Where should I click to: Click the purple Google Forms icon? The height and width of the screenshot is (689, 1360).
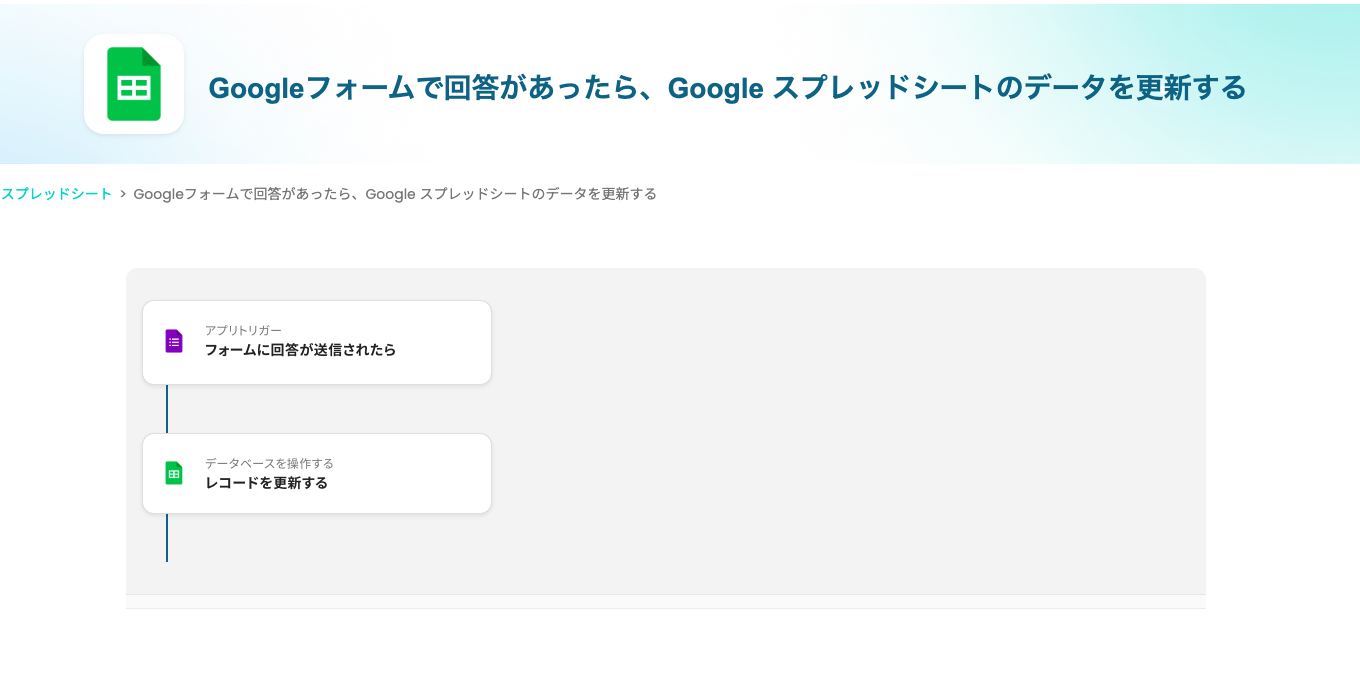click(x=174, y=341)
